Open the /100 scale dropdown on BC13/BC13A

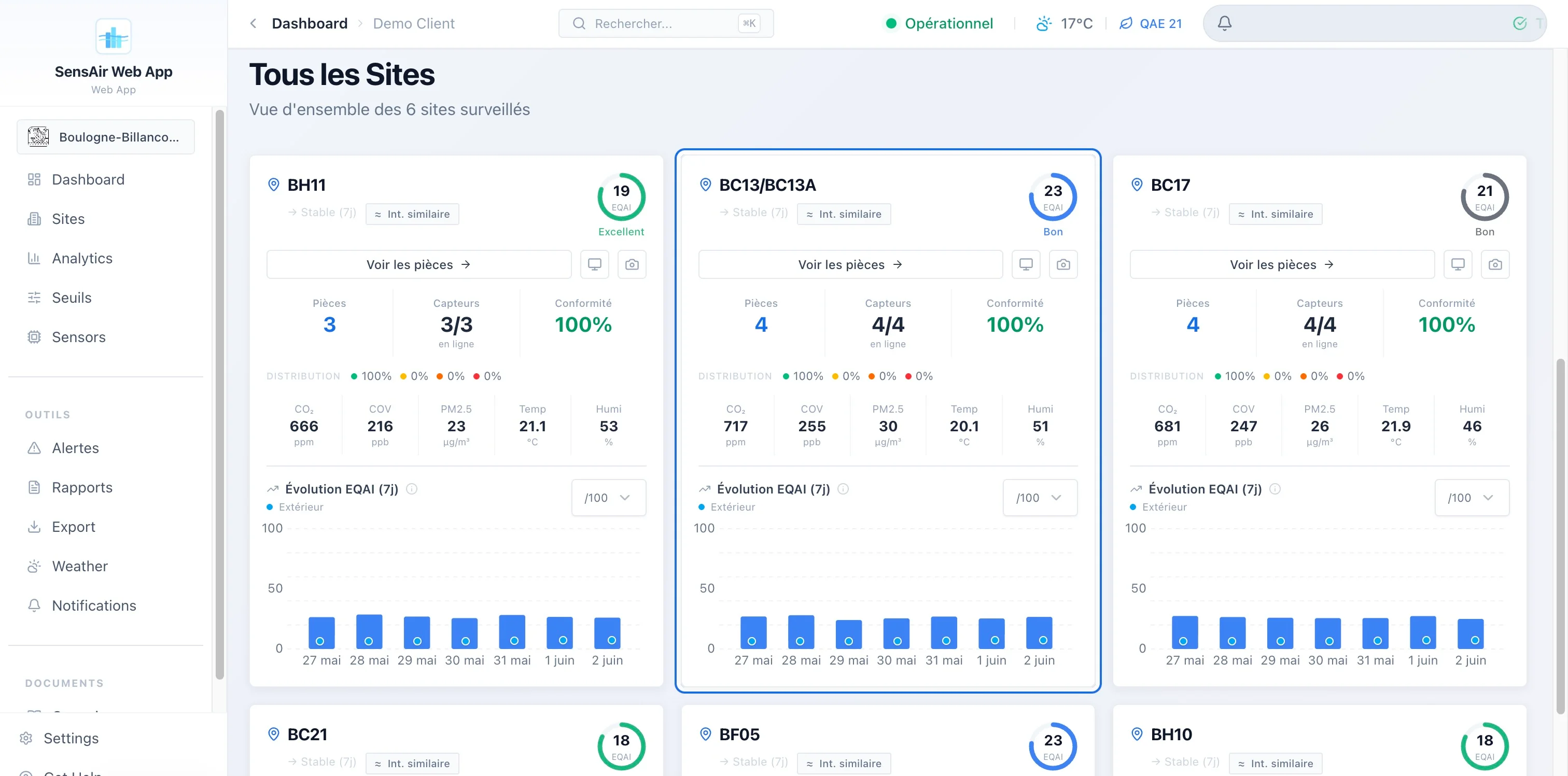[x=1040, y=497]
